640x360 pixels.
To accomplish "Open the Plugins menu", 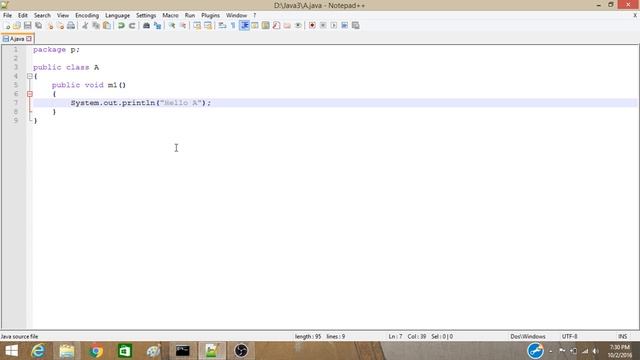I will [210, 16].
